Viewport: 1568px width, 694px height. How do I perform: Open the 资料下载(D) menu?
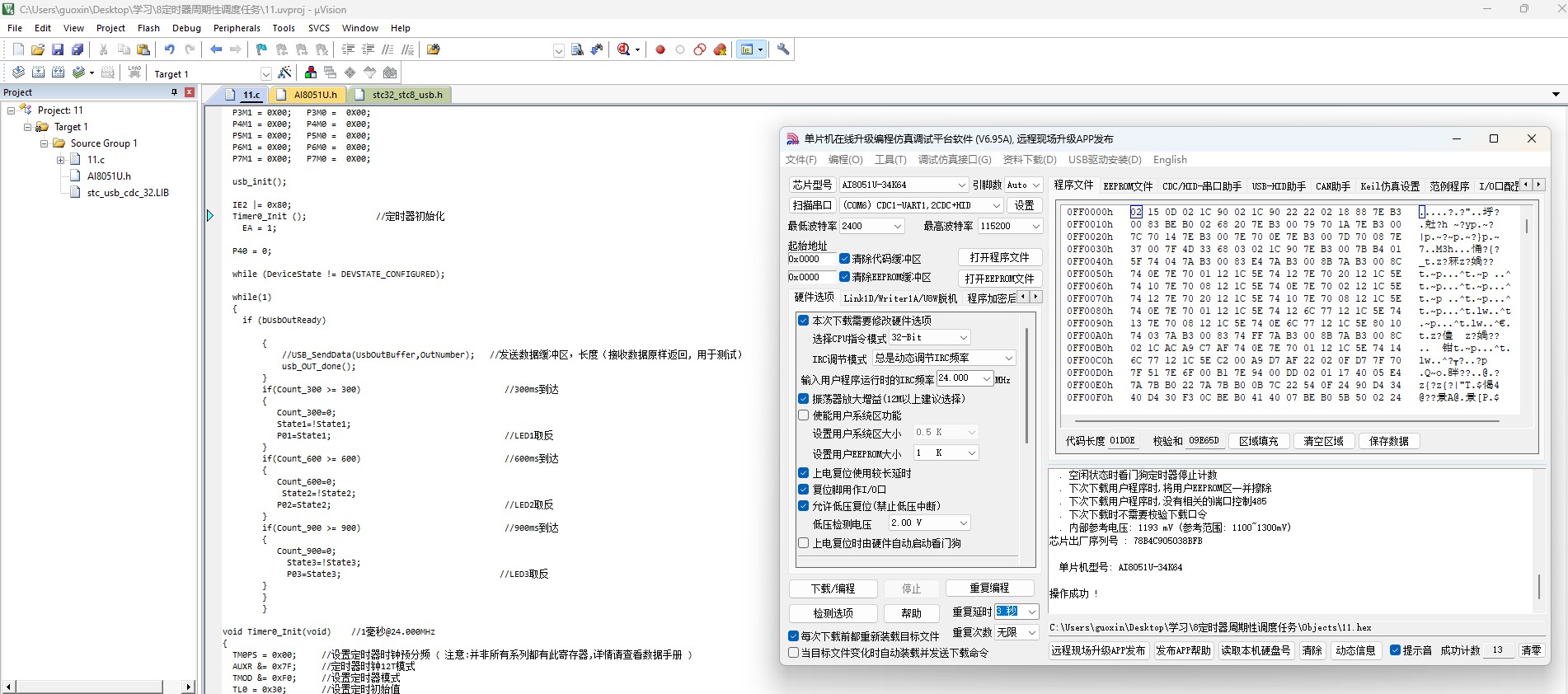1030,160
